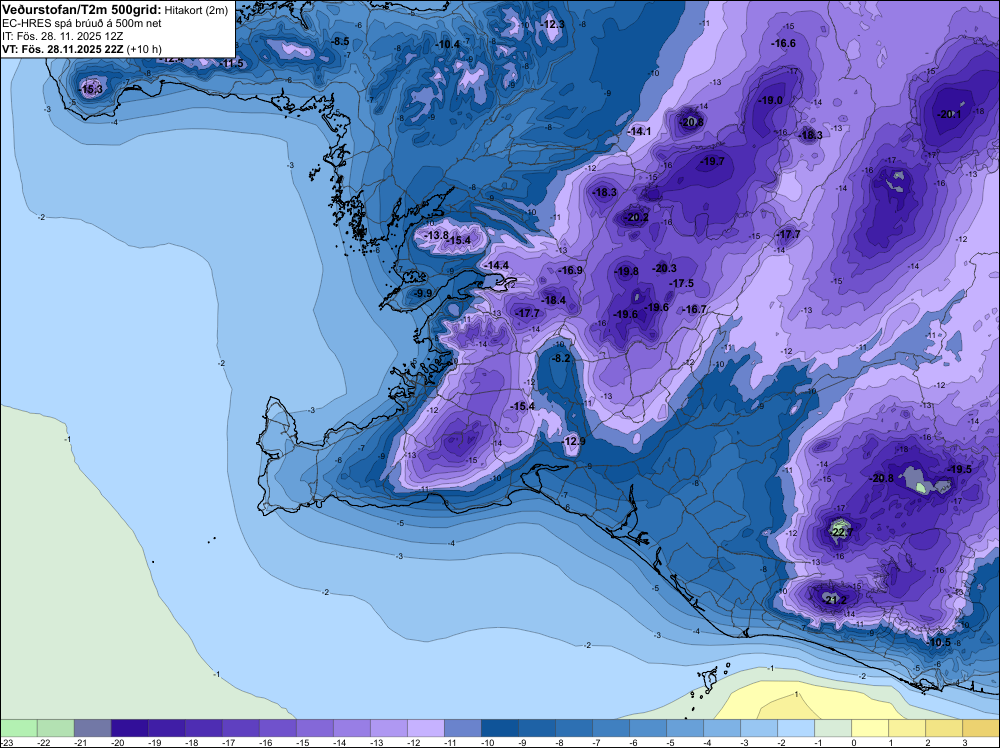Image resolution: width=1000 pixels, height=748 pixels.
Task: Select the -18.4 temperature label
Action: click(x=554, y=300)
